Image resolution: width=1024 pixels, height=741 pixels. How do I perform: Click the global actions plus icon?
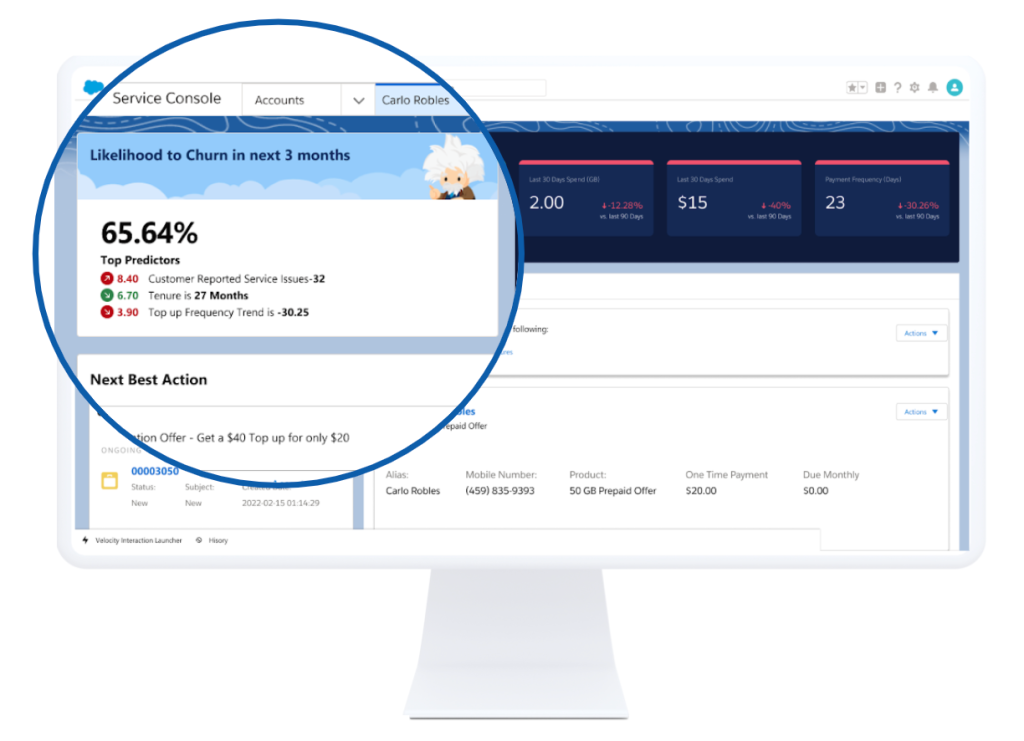(x=880, y=88)
